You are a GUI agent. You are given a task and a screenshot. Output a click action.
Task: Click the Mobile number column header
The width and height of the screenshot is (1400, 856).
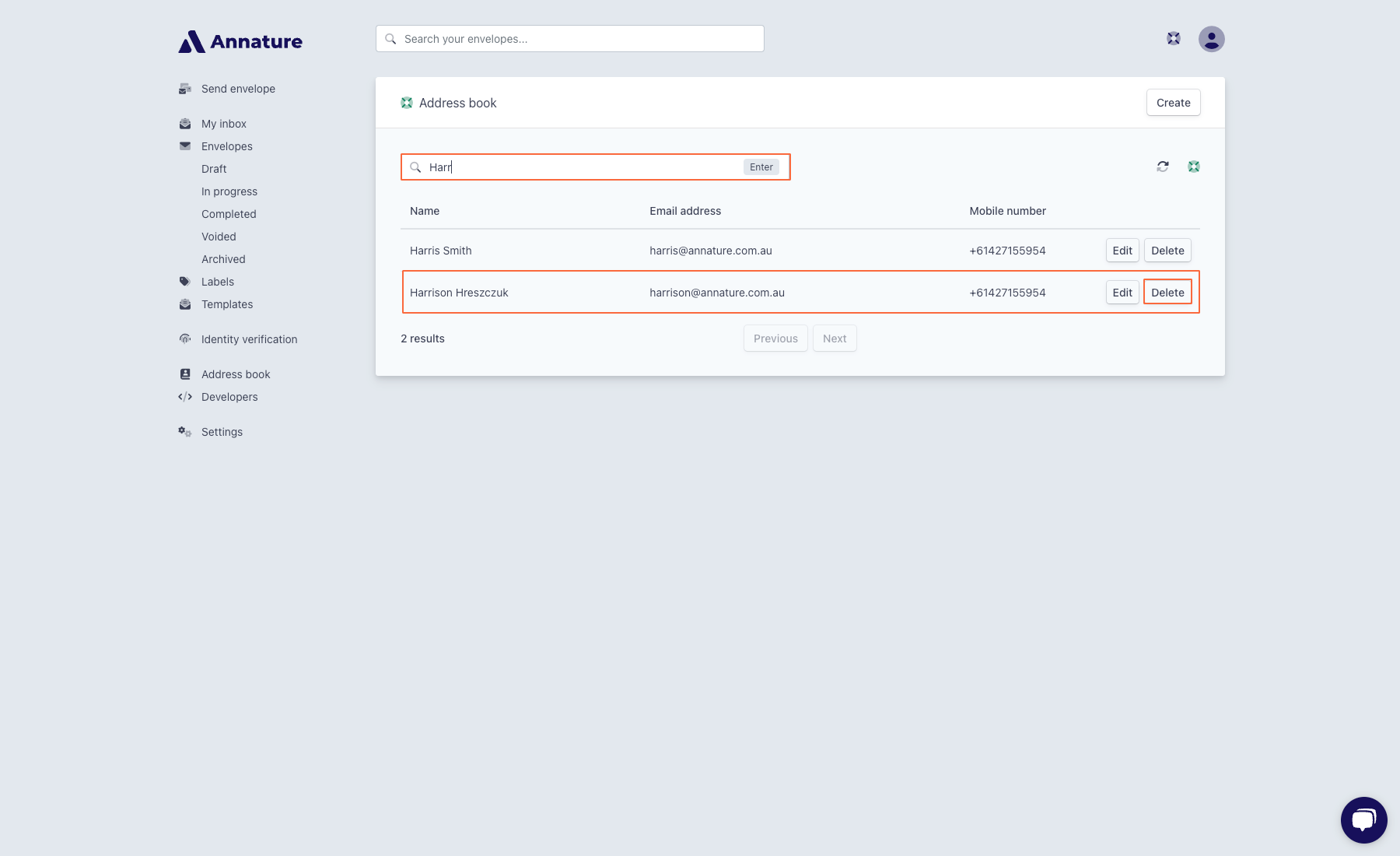click(1007, 211)
